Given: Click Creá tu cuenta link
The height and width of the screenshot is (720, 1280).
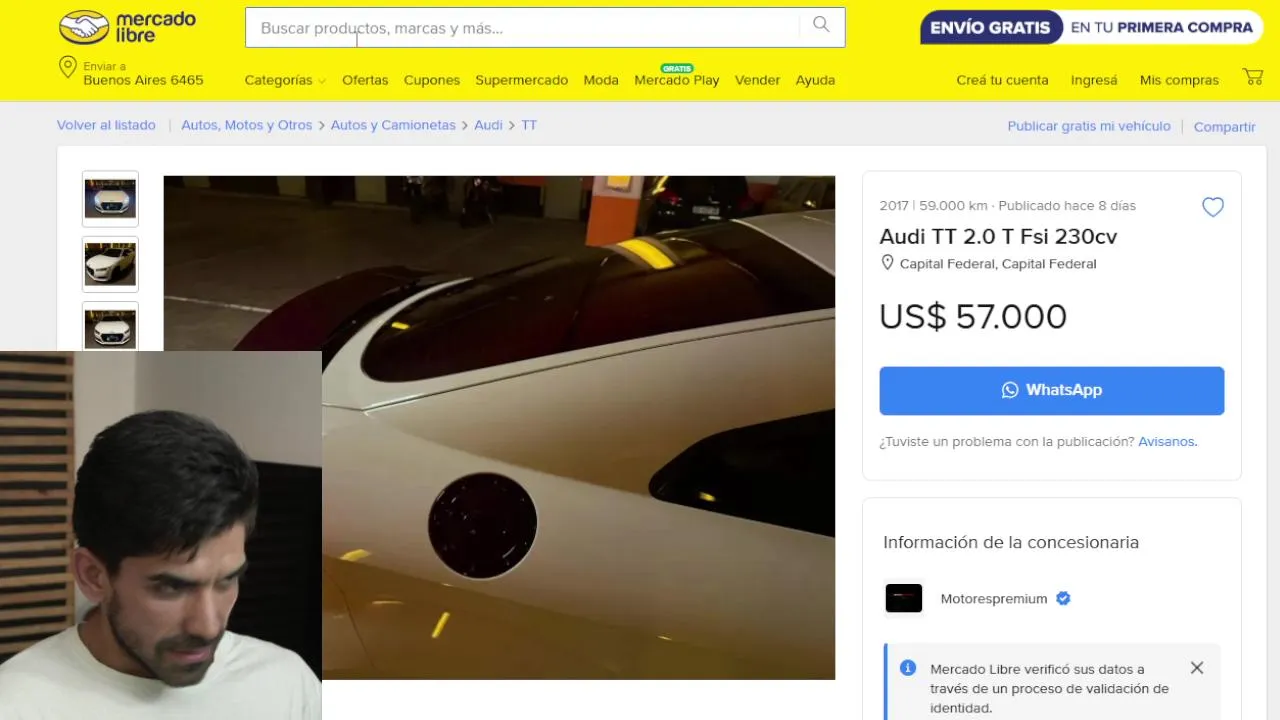Looking at the screenshot, I should pos(1002,80).
